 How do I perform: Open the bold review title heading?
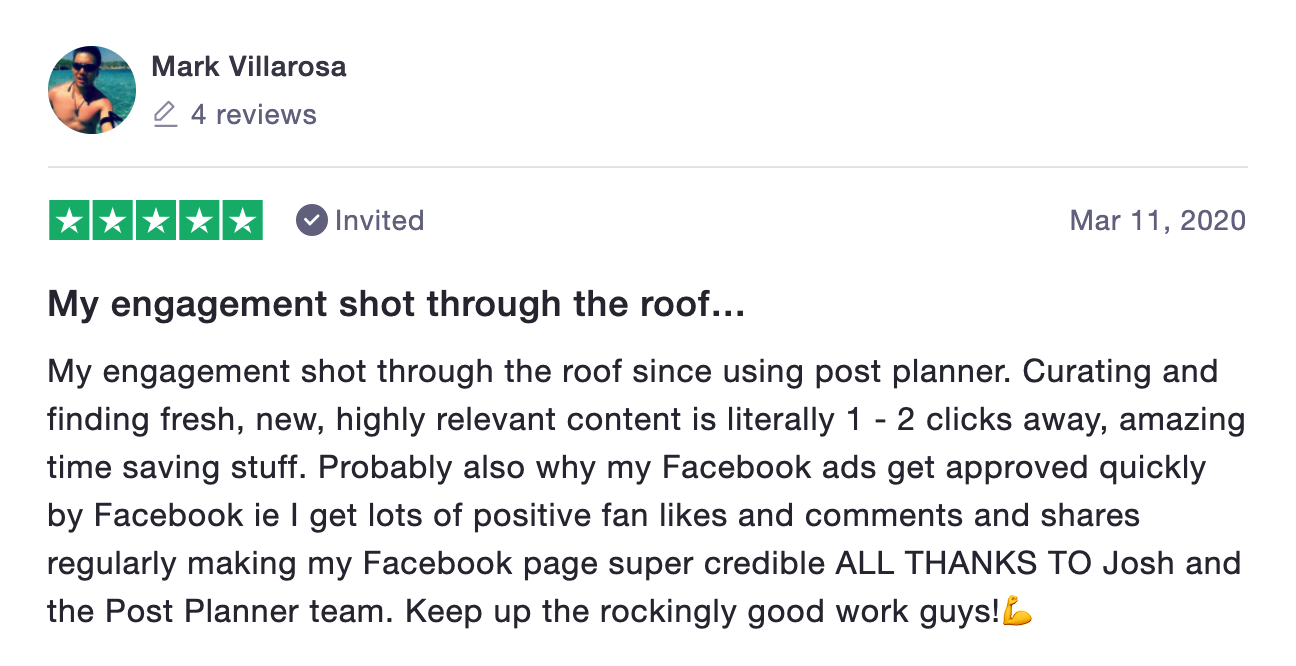click(397, 305)
